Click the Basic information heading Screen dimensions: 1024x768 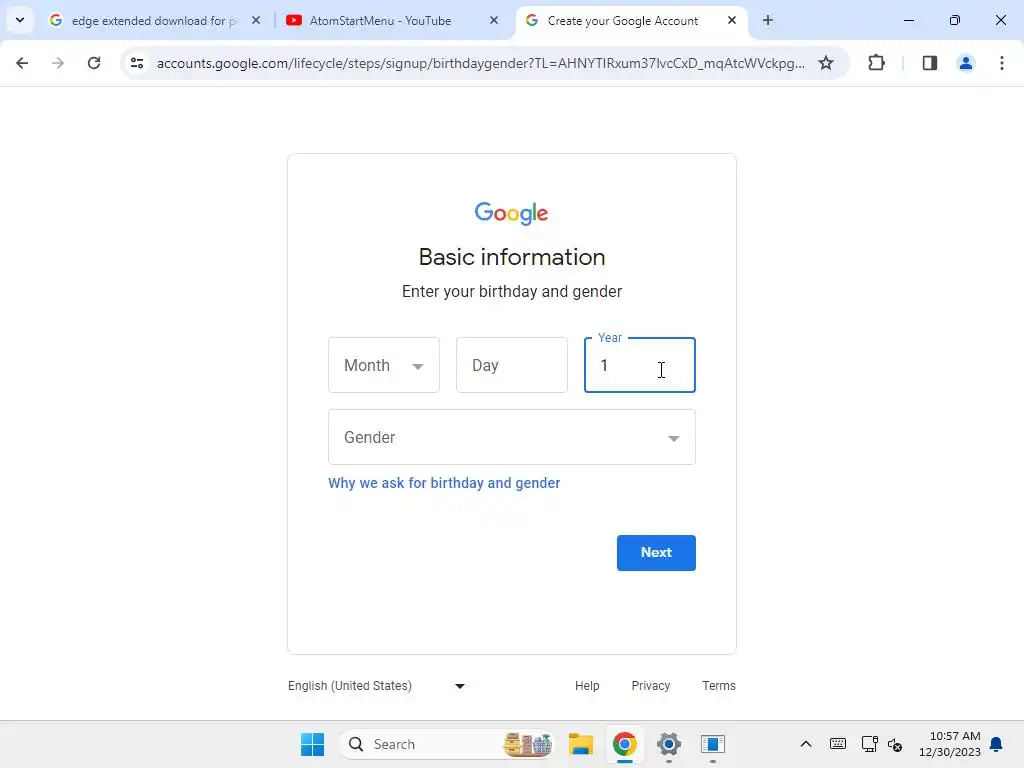tap(512, 257)
